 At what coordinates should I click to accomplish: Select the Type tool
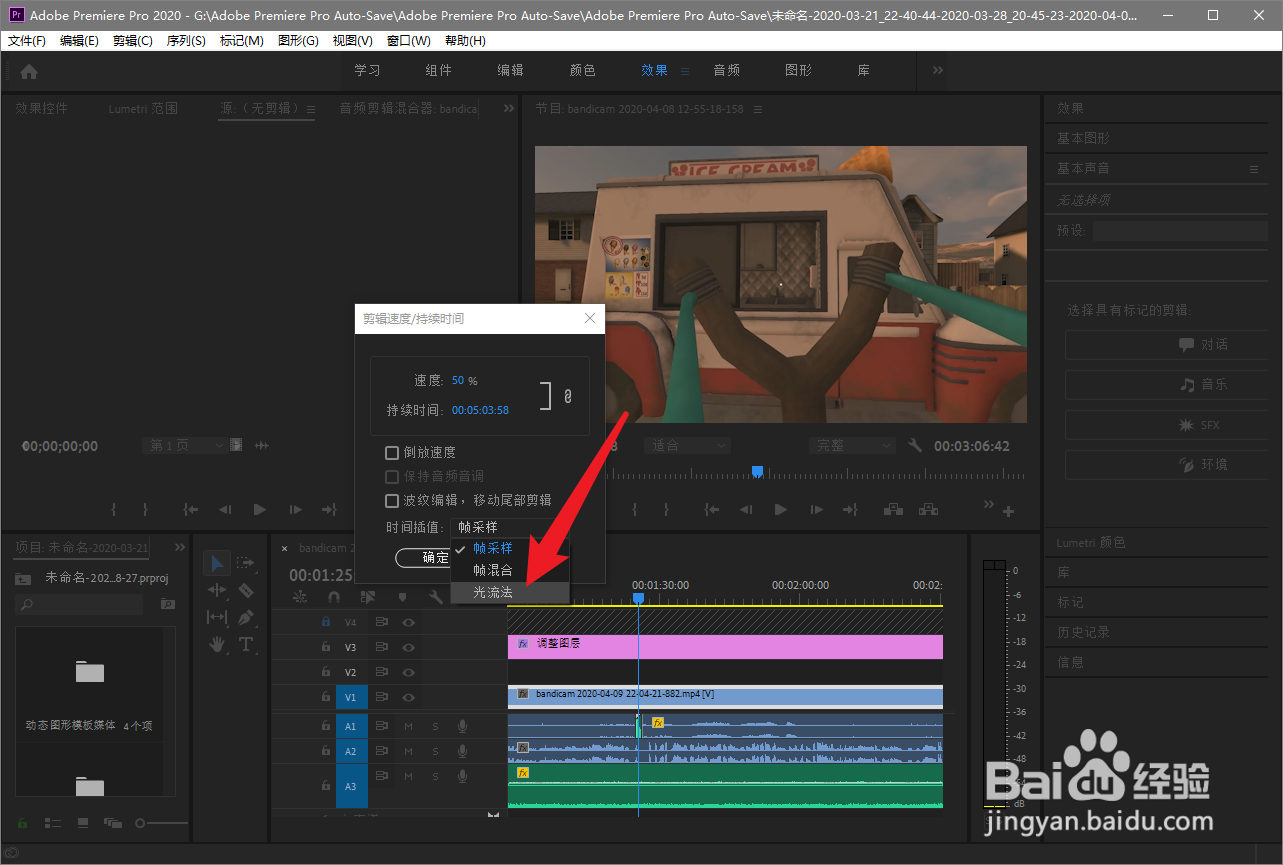click(x=246, y=644)
